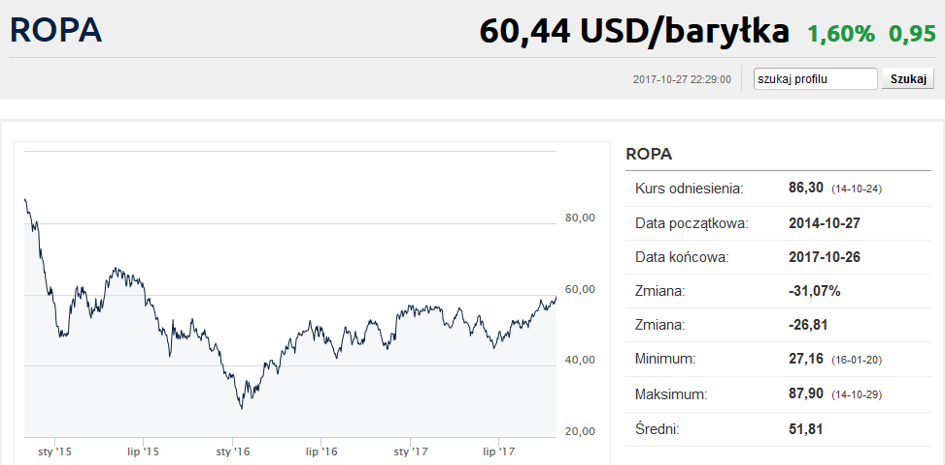The image size is (945, 465).
Task: Click the Data początkowa date 2014-10-27
Action: [825, 223]
